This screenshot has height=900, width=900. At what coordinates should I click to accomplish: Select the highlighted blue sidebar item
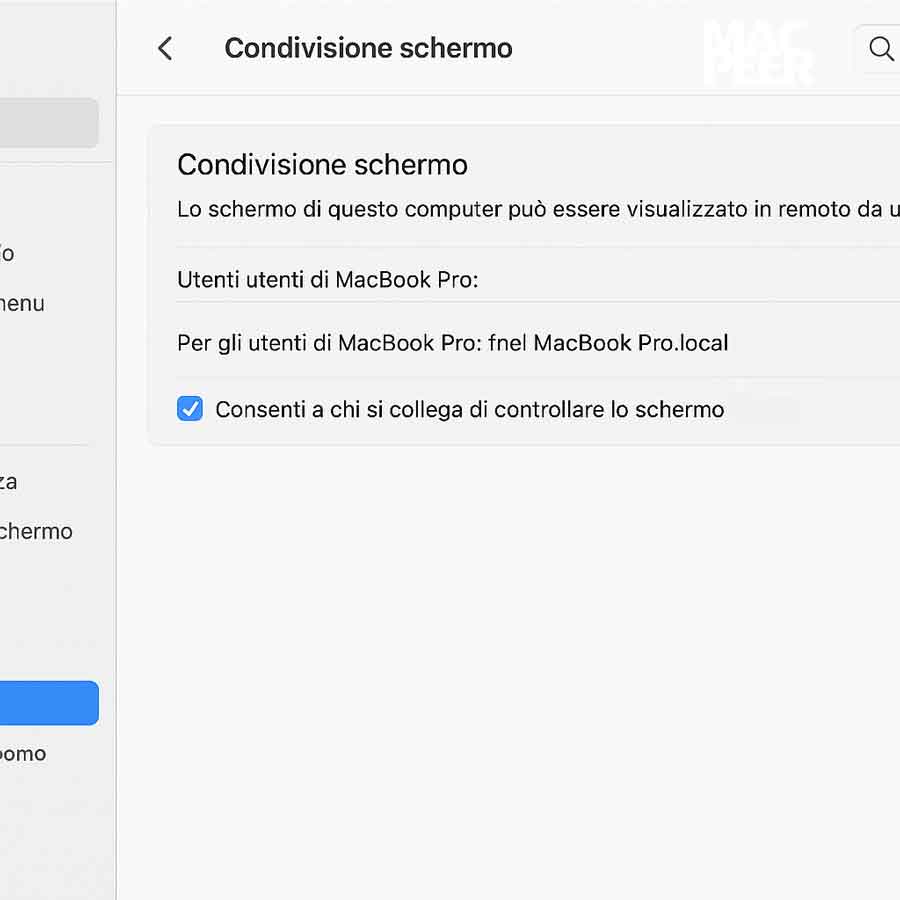(x=48, y=703)
